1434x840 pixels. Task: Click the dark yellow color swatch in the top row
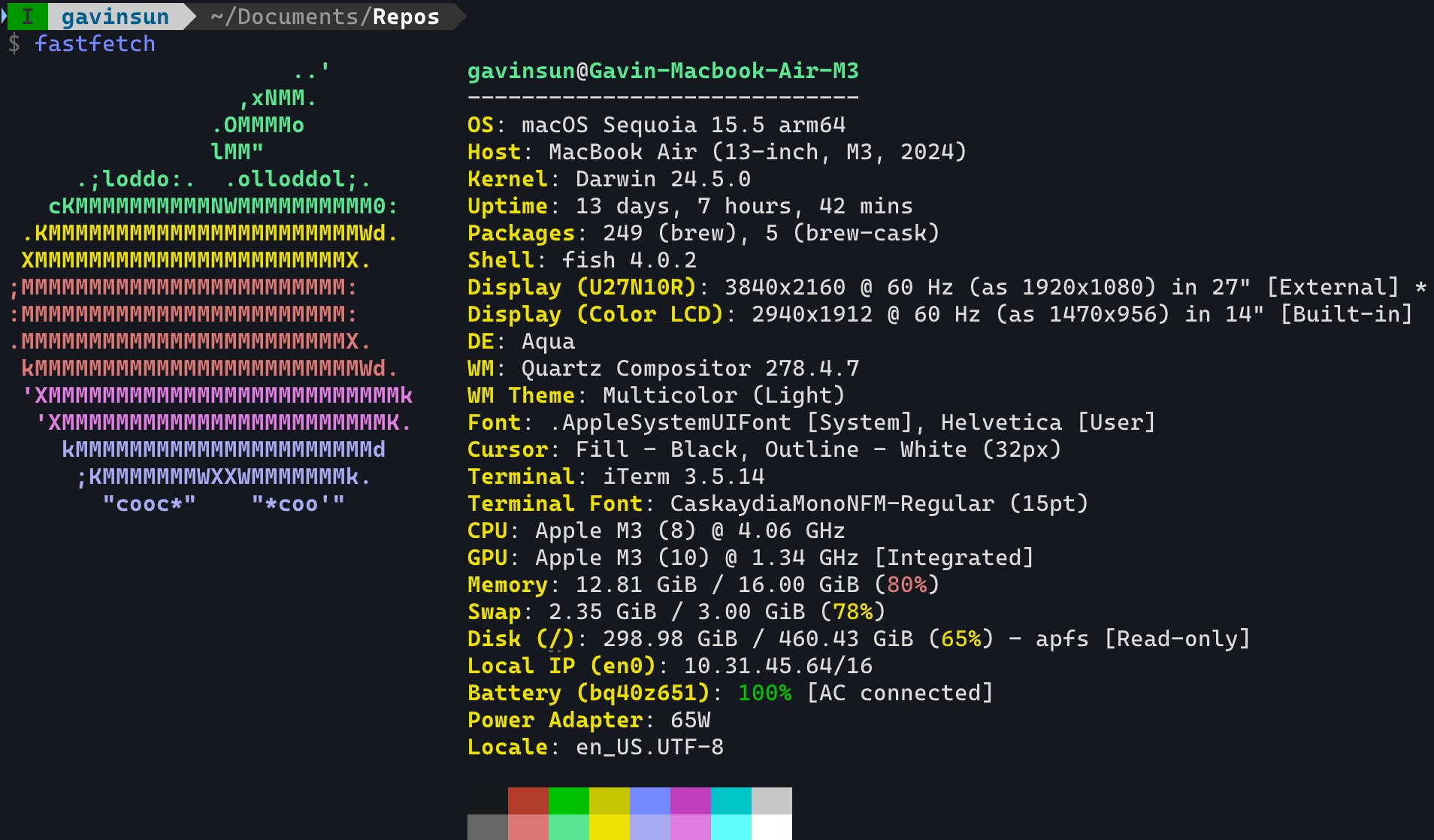point(610,801)
